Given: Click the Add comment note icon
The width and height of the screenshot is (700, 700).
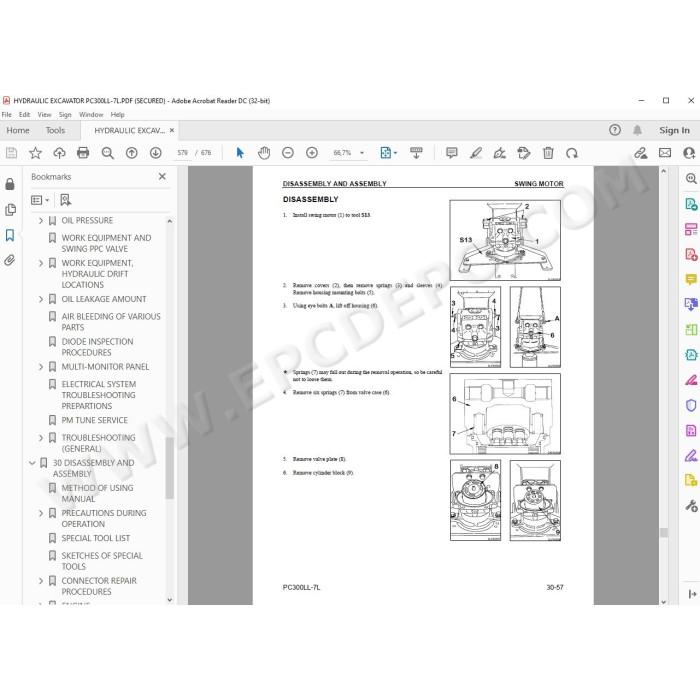Looking at the screenshot, I should 452,153.
